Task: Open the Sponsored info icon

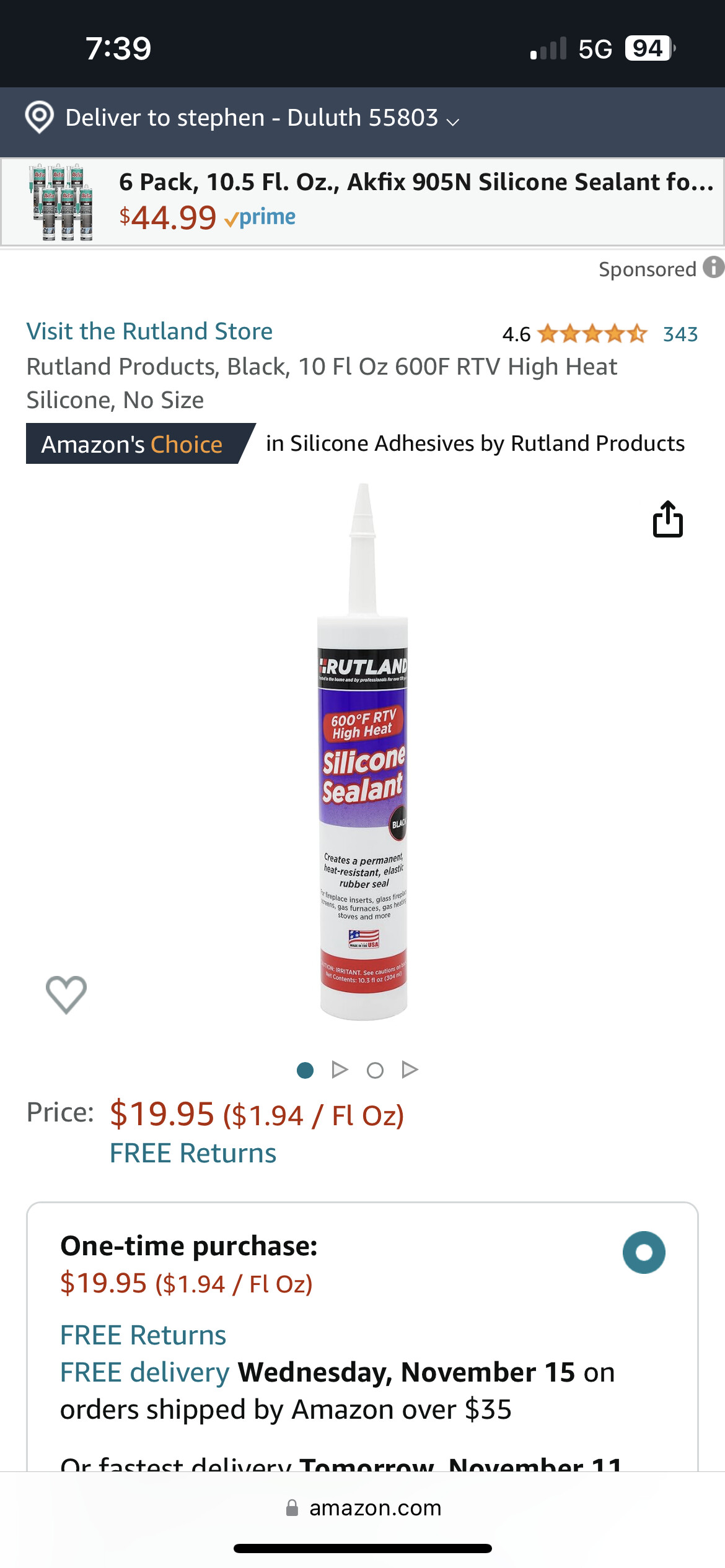Action: (713, 268)
